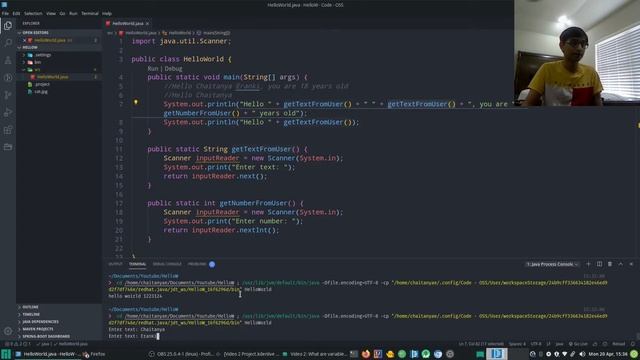Click HelloWorld class in breadcrumb

180,33
